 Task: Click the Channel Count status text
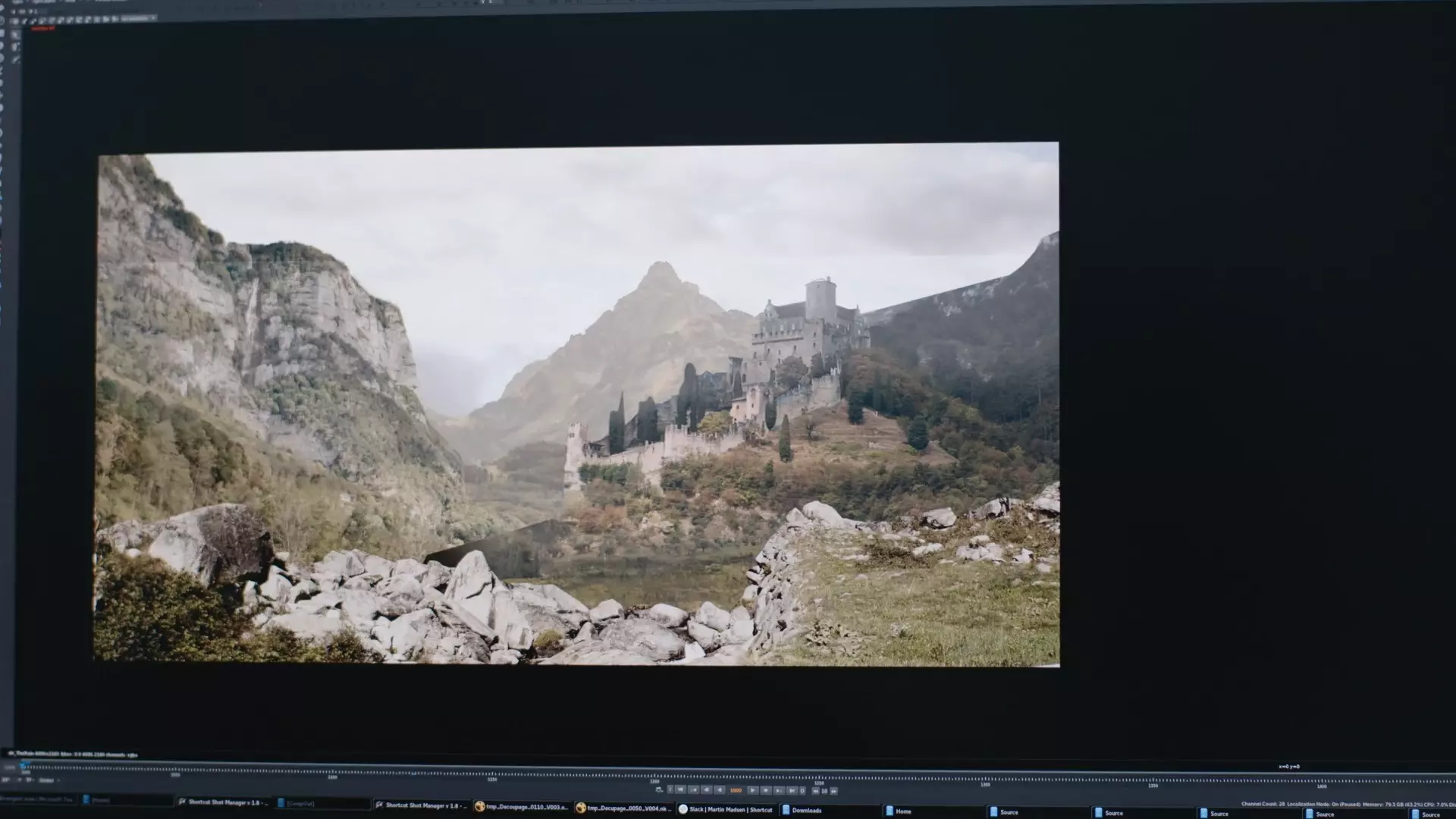point(1263,804)
